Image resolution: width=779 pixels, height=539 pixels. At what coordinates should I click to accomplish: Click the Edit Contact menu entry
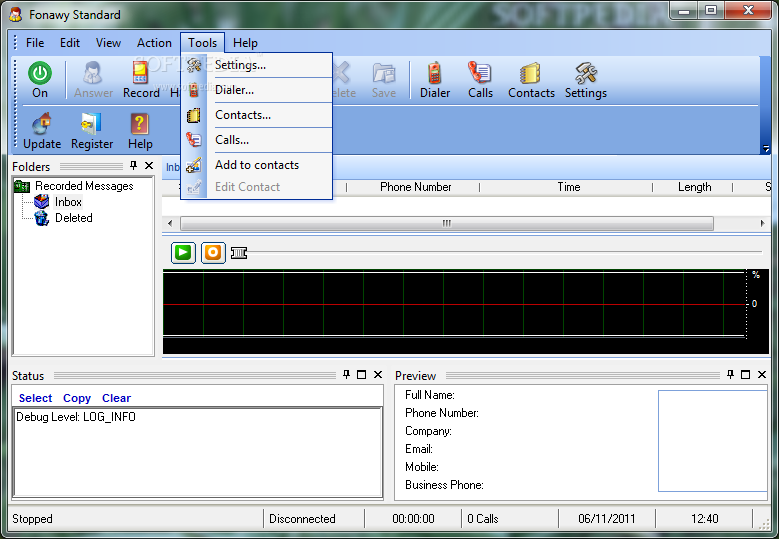pos(257,187)
